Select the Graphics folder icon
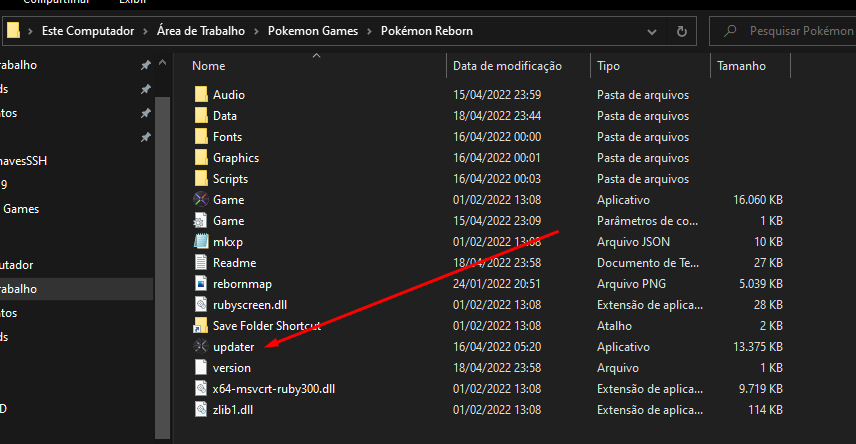Image resolution: width=856 pixels, height=444 pixels. pyautogui.click(x=201, y=158)
